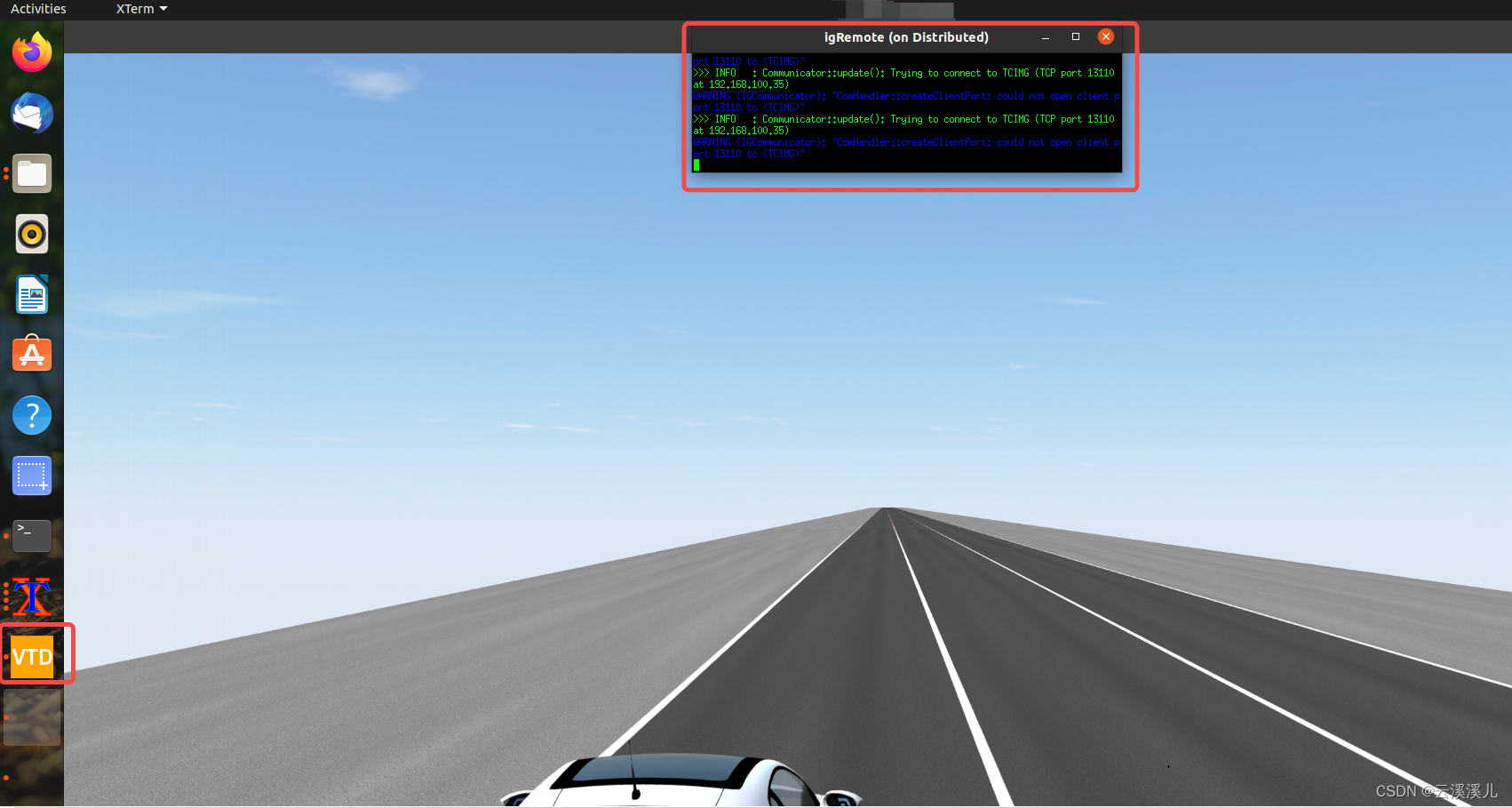This screenshot has width=1512, height=808.
Task: Close the igRemote window
Action: tap(1106, 36)
